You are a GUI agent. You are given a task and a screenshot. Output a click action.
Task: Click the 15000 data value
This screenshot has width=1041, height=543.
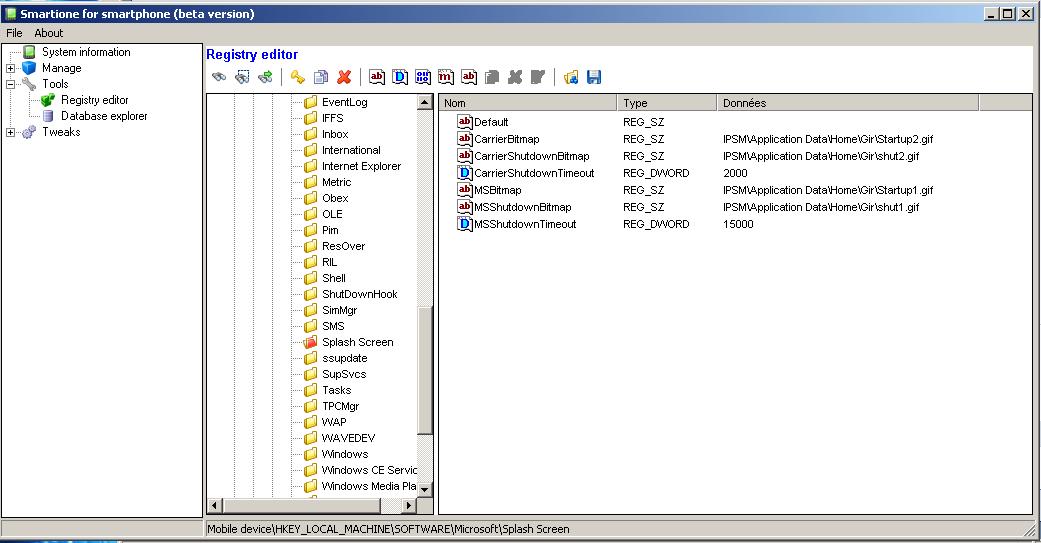click(x=738, y=224)
